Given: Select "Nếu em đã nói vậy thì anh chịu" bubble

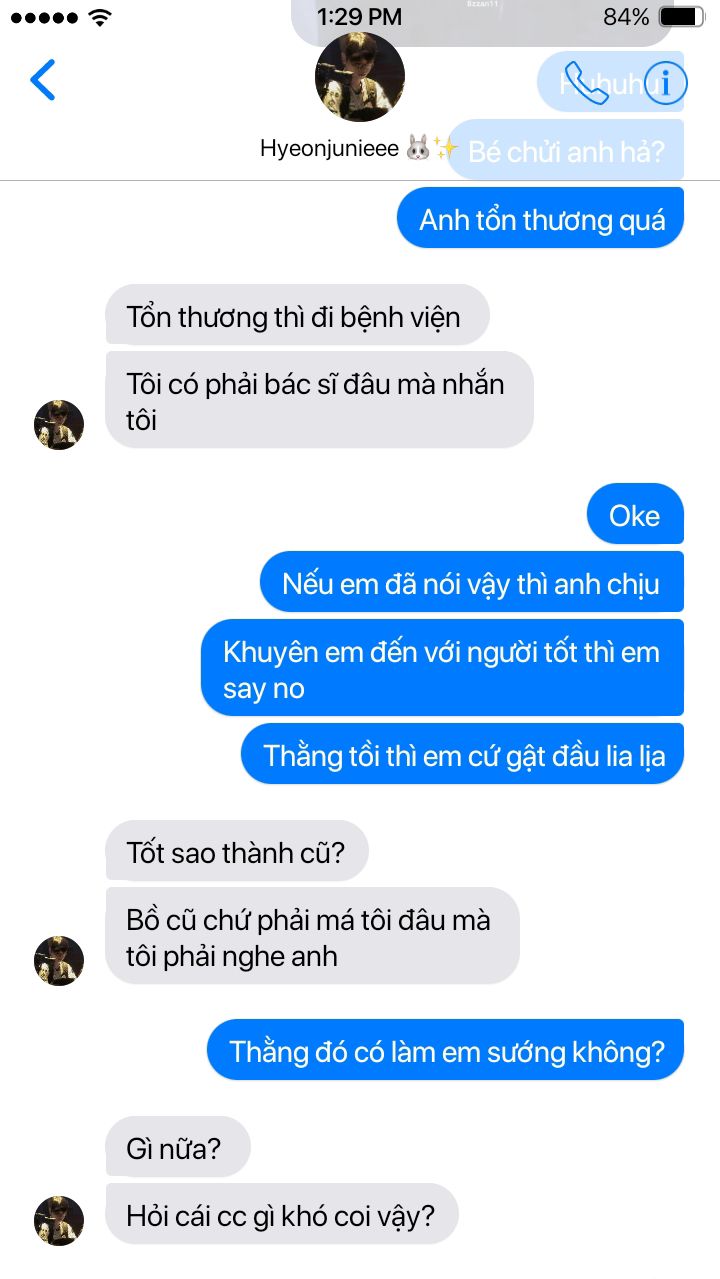Looking at the screenshot, I should point(472,582).
